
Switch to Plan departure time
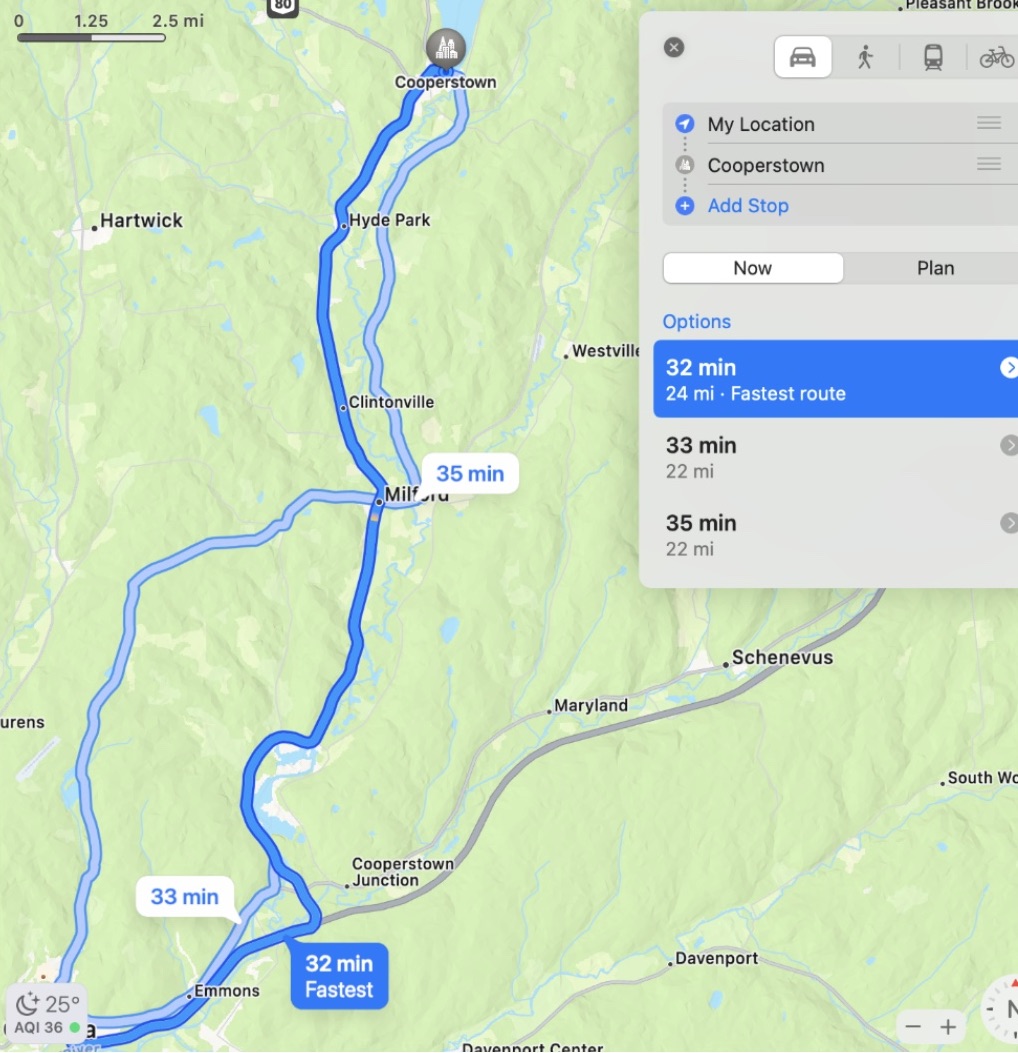(935, 268)
